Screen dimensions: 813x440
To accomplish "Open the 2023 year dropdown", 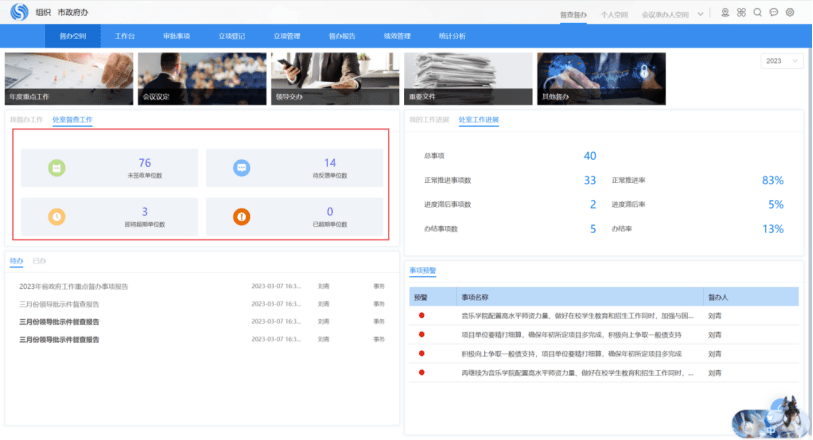I will click(x=781, y=61).
